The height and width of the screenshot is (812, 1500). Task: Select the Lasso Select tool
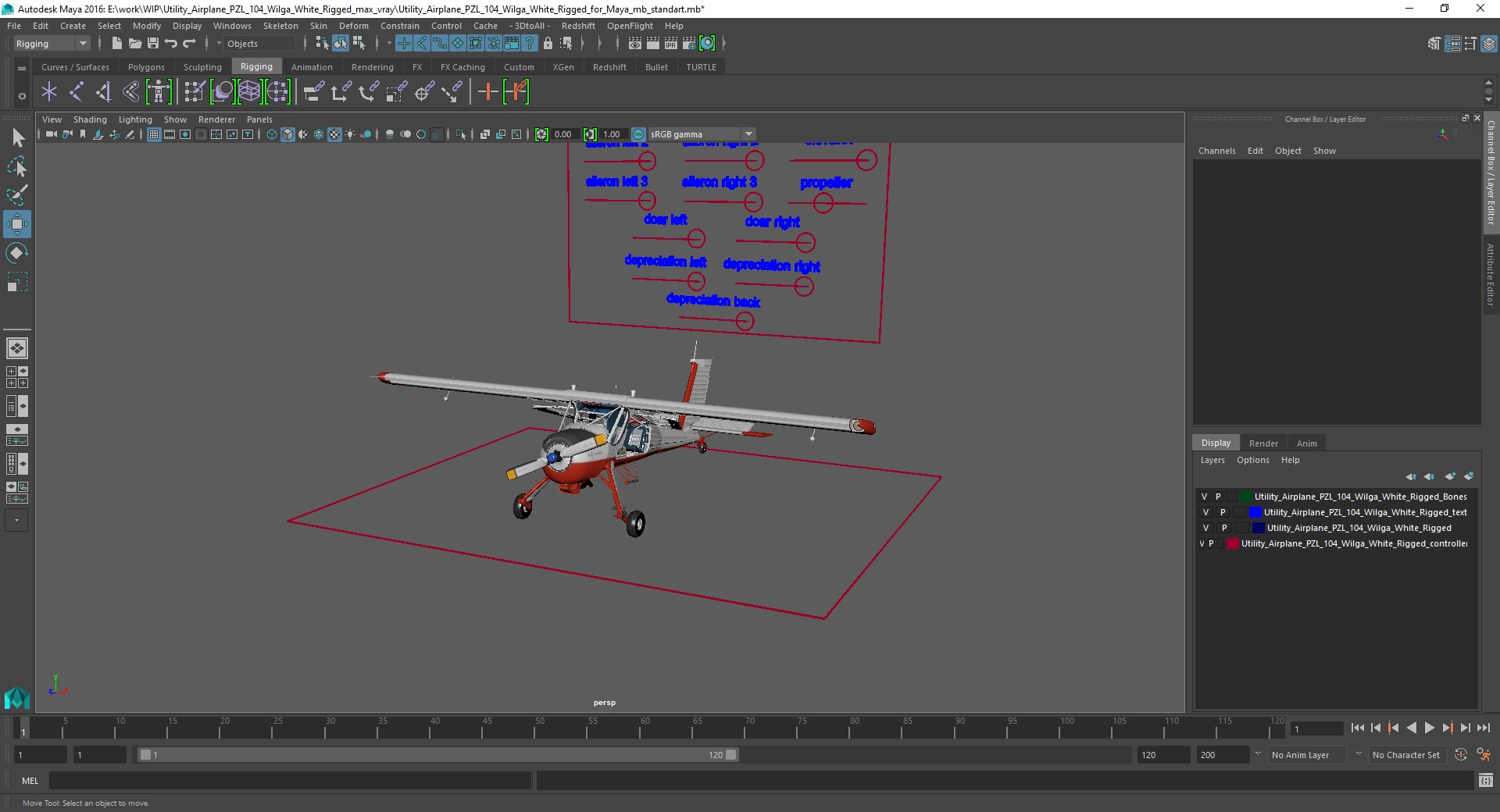click(17, 167)
